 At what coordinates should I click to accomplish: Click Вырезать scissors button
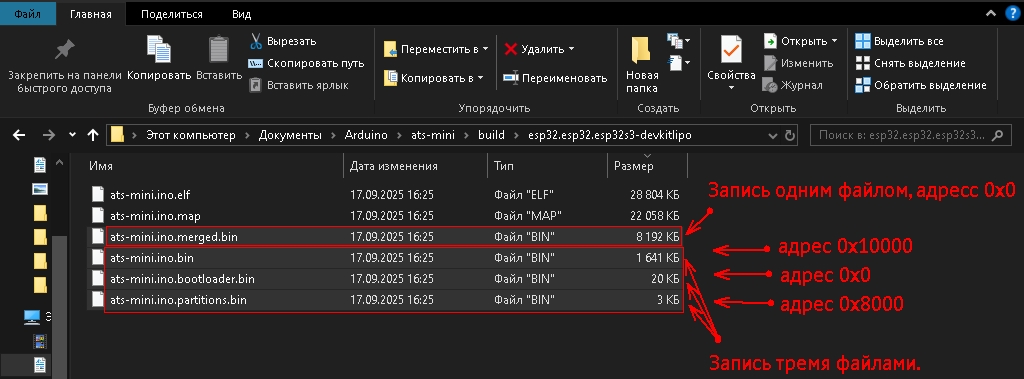point(283,41)
